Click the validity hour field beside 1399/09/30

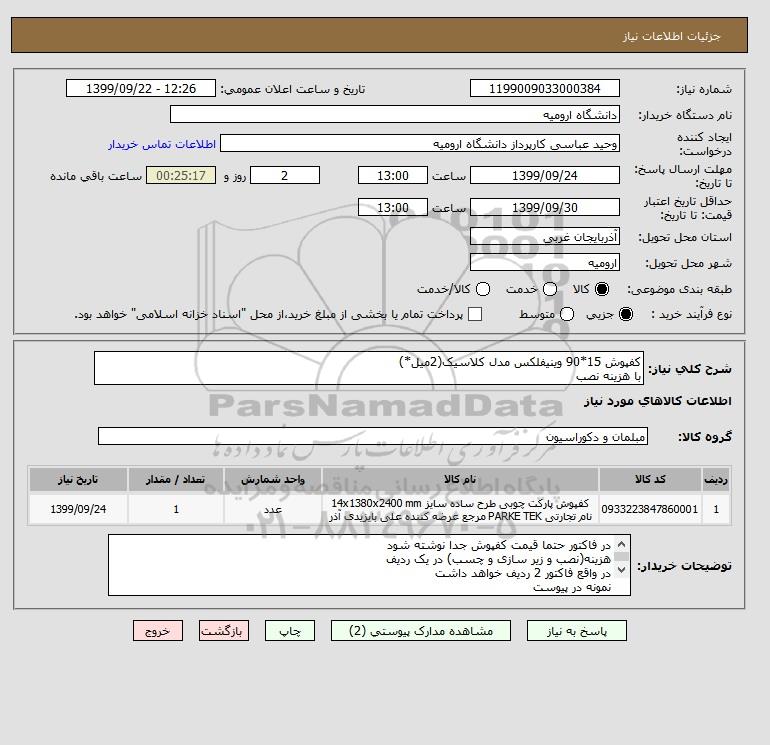pos(393,207)
